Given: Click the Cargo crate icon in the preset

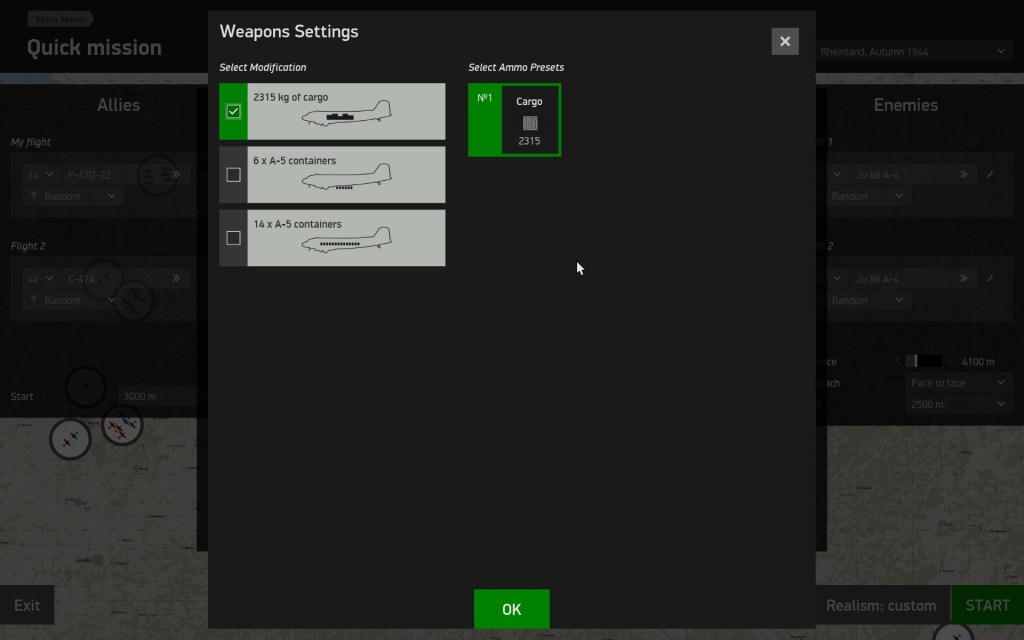Looking at the screenshot, I should point(530,124).
